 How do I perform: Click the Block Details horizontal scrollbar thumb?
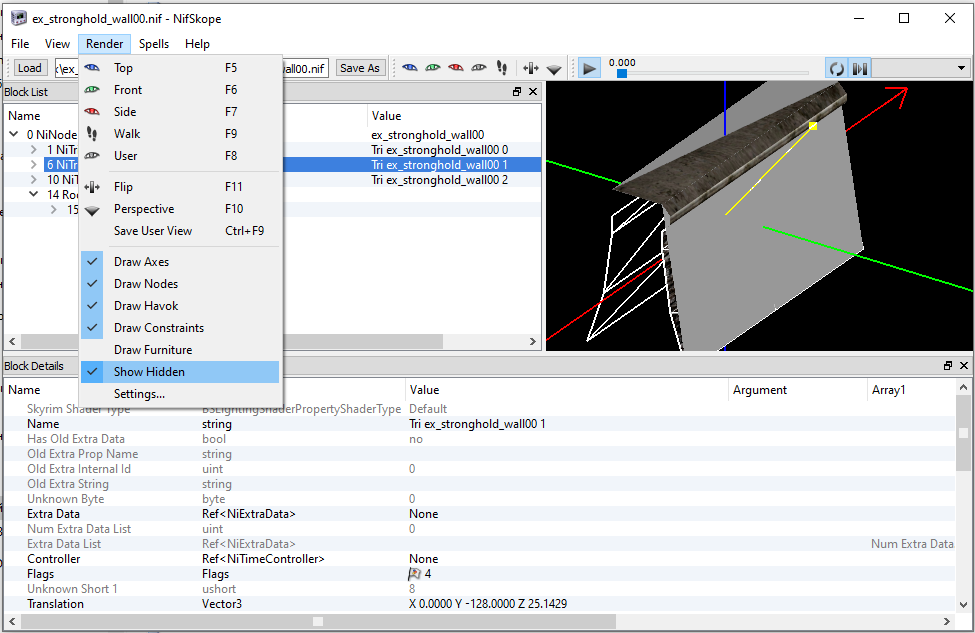(x=318, y=621)
